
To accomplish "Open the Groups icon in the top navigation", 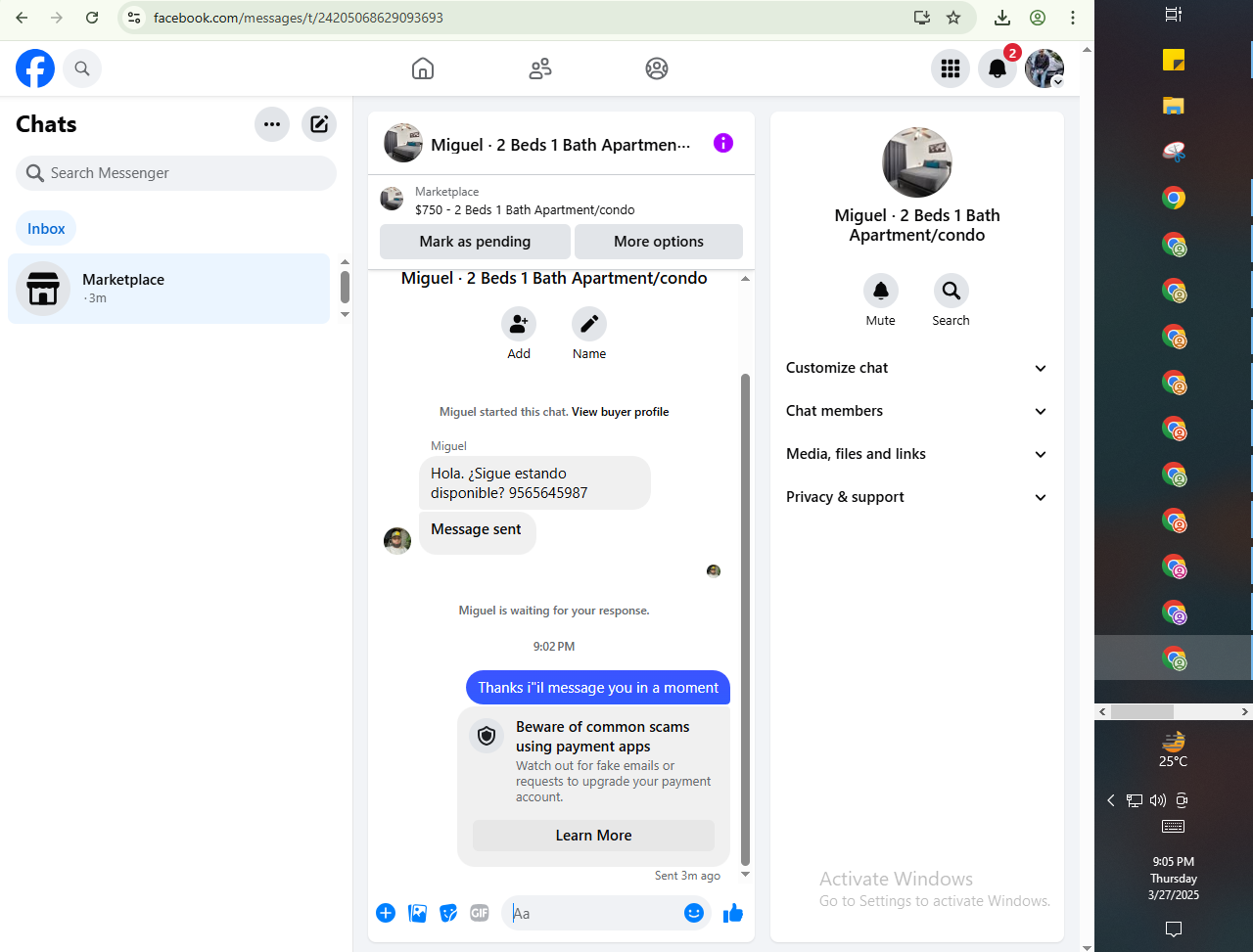I will click(x=657, y=68).
